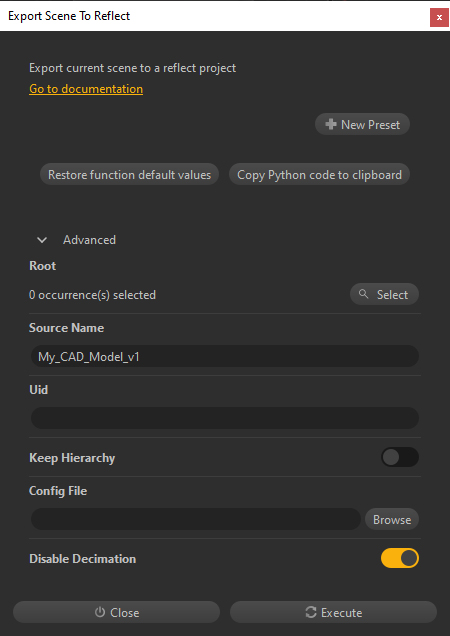Create a New Preset
This screenshot has width=450, height=636.
click(x=362, y=124)
